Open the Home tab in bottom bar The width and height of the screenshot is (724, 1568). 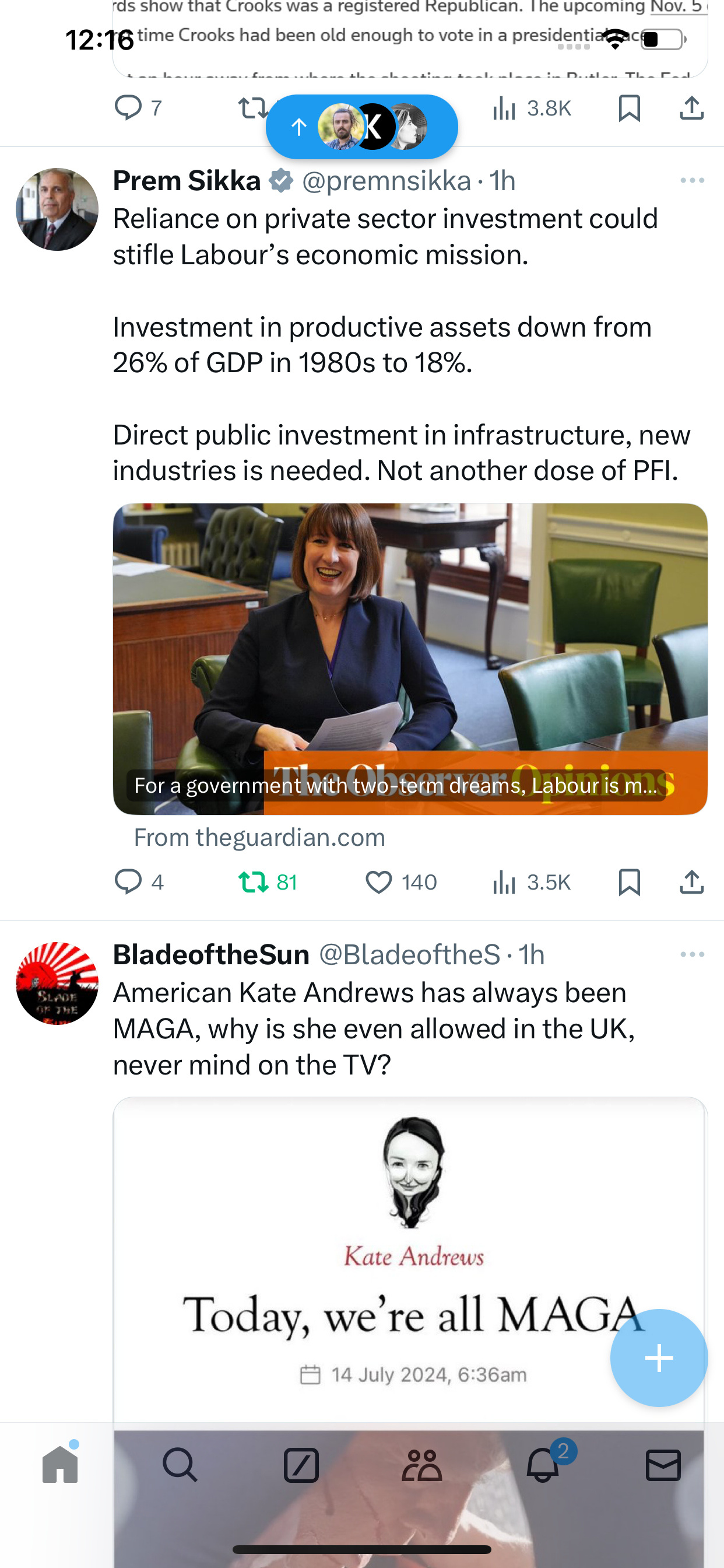60,1464
